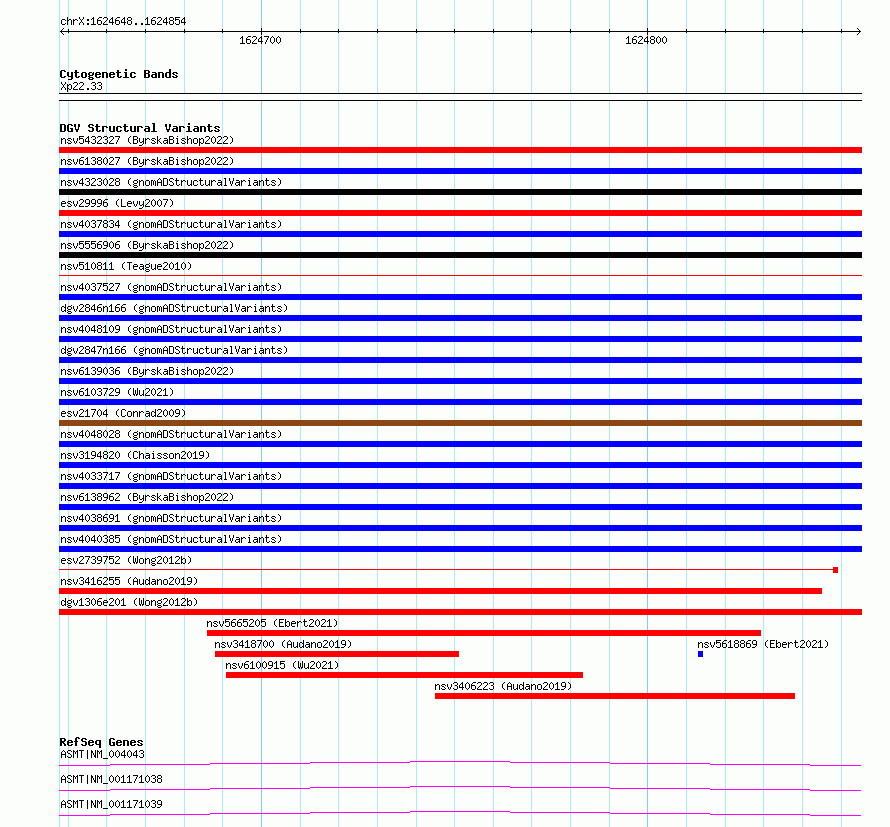Select the blue bar under nsv3194820

460,465
